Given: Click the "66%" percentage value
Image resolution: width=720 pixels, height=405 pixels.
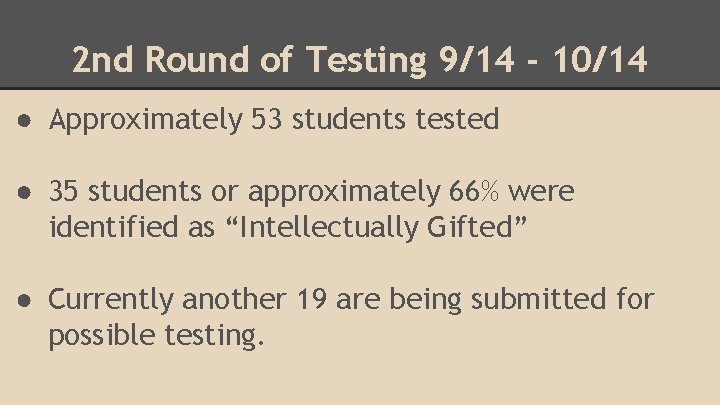Looking at the screenshot, I should pyautogui.click(x=474, y=191).
